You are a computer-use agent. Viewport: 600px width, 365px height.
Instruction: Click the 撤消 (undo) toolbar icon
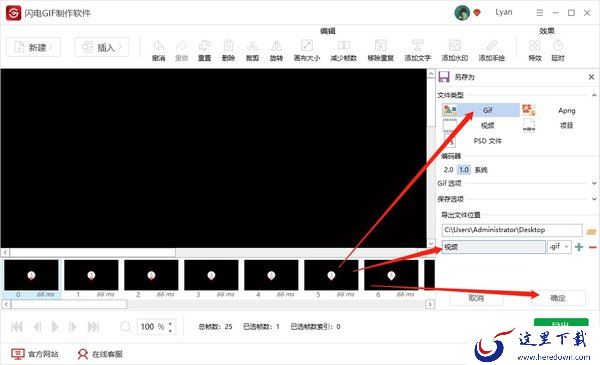[x=158, y=46]
